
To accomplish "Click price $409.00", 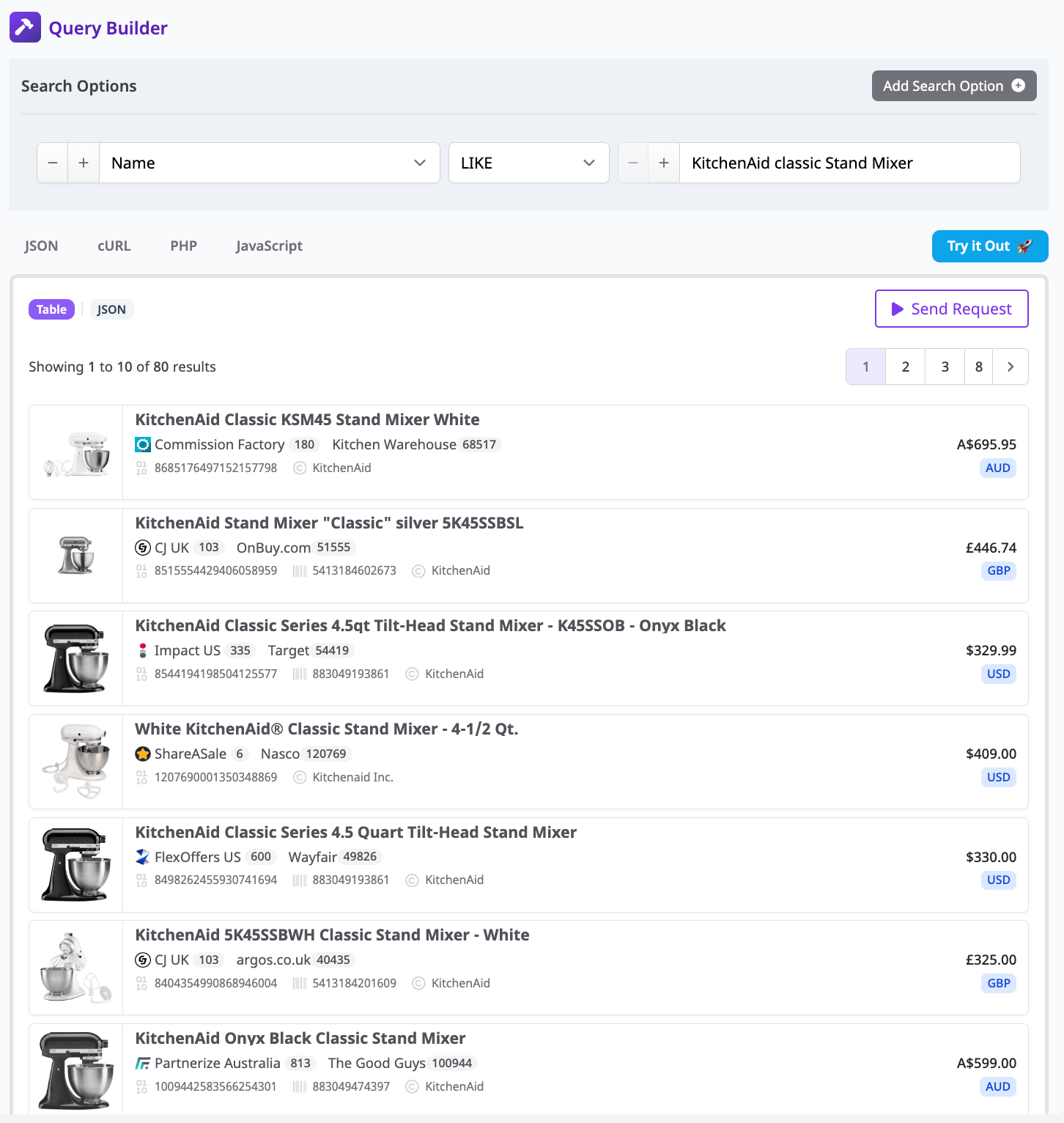I will 991,754.
